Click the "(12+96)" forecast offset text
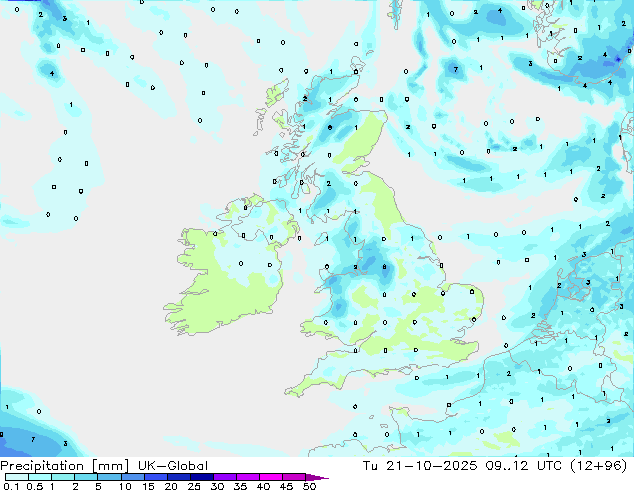Viewport: 634px width, 490px height. coord(598,466)
